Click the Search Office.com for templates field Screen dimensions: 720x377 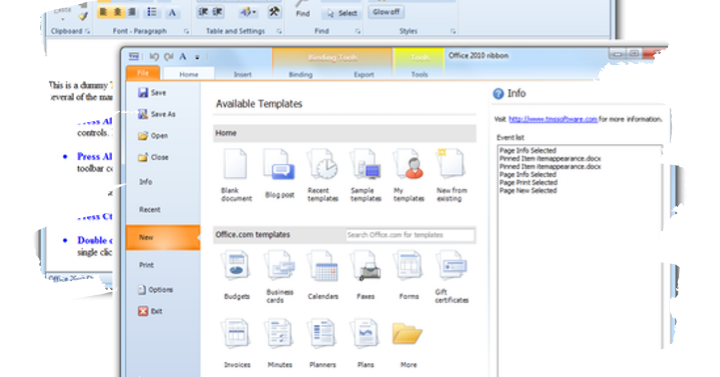[410, 235]
